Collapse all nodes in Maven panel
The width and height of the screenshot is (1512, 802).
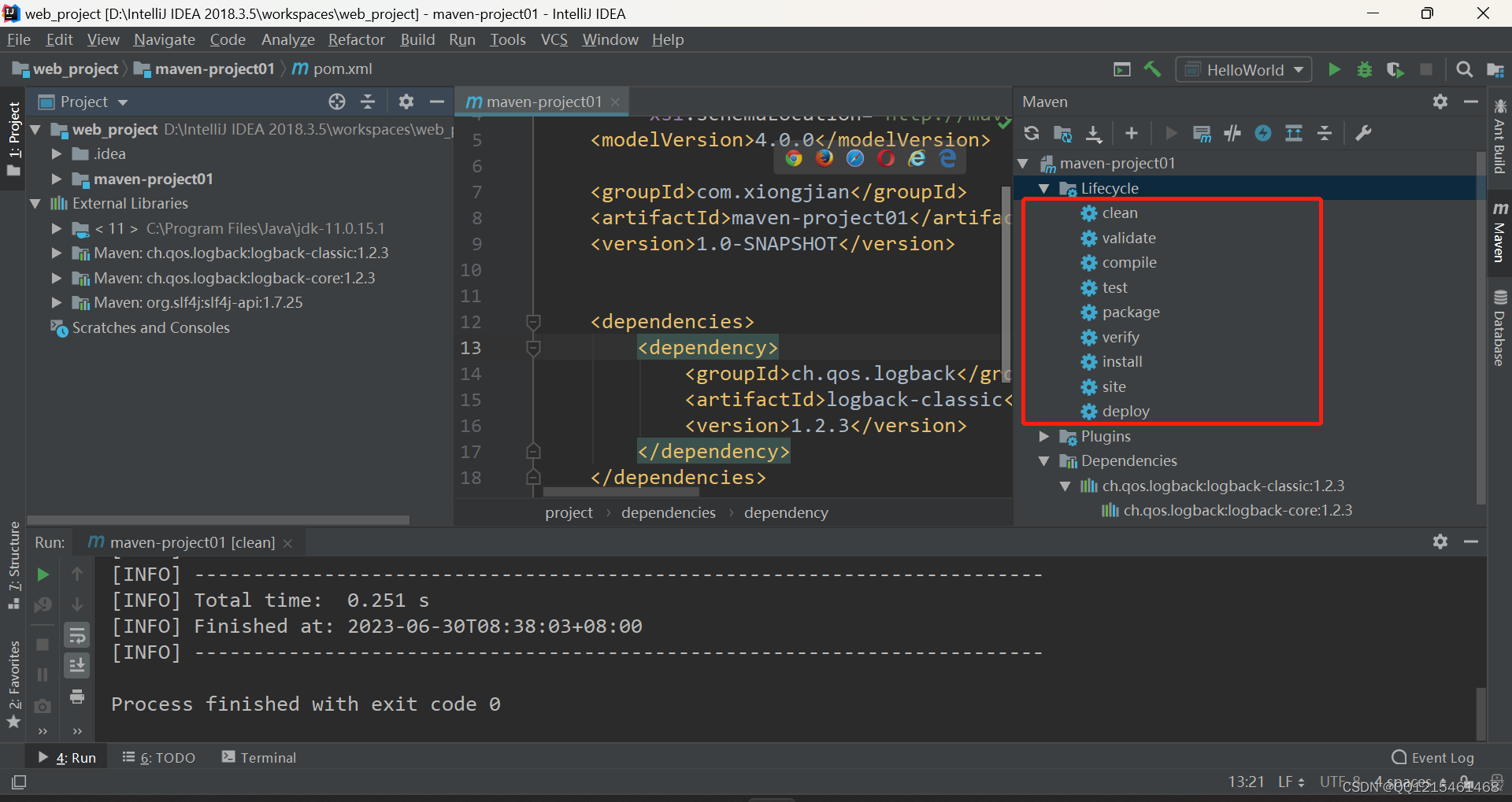pos(1325,134)
